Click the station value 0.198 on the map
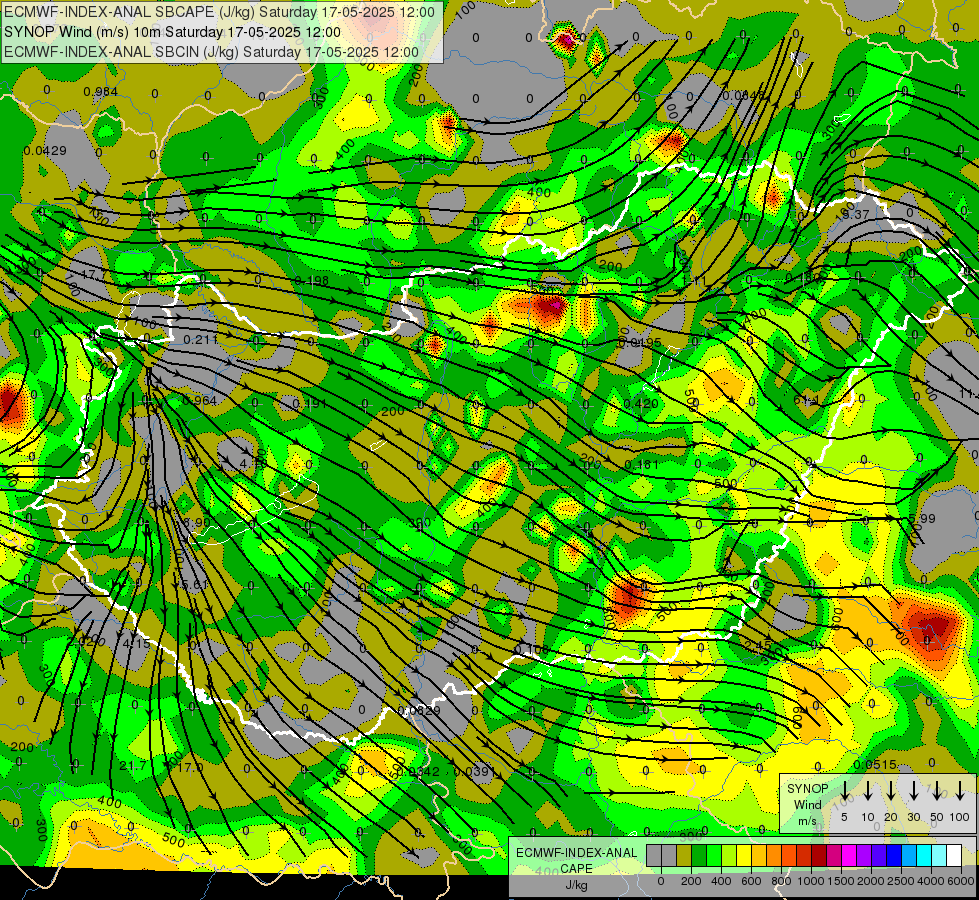This screenshot has height=900, width=979. tap(312, 280)
